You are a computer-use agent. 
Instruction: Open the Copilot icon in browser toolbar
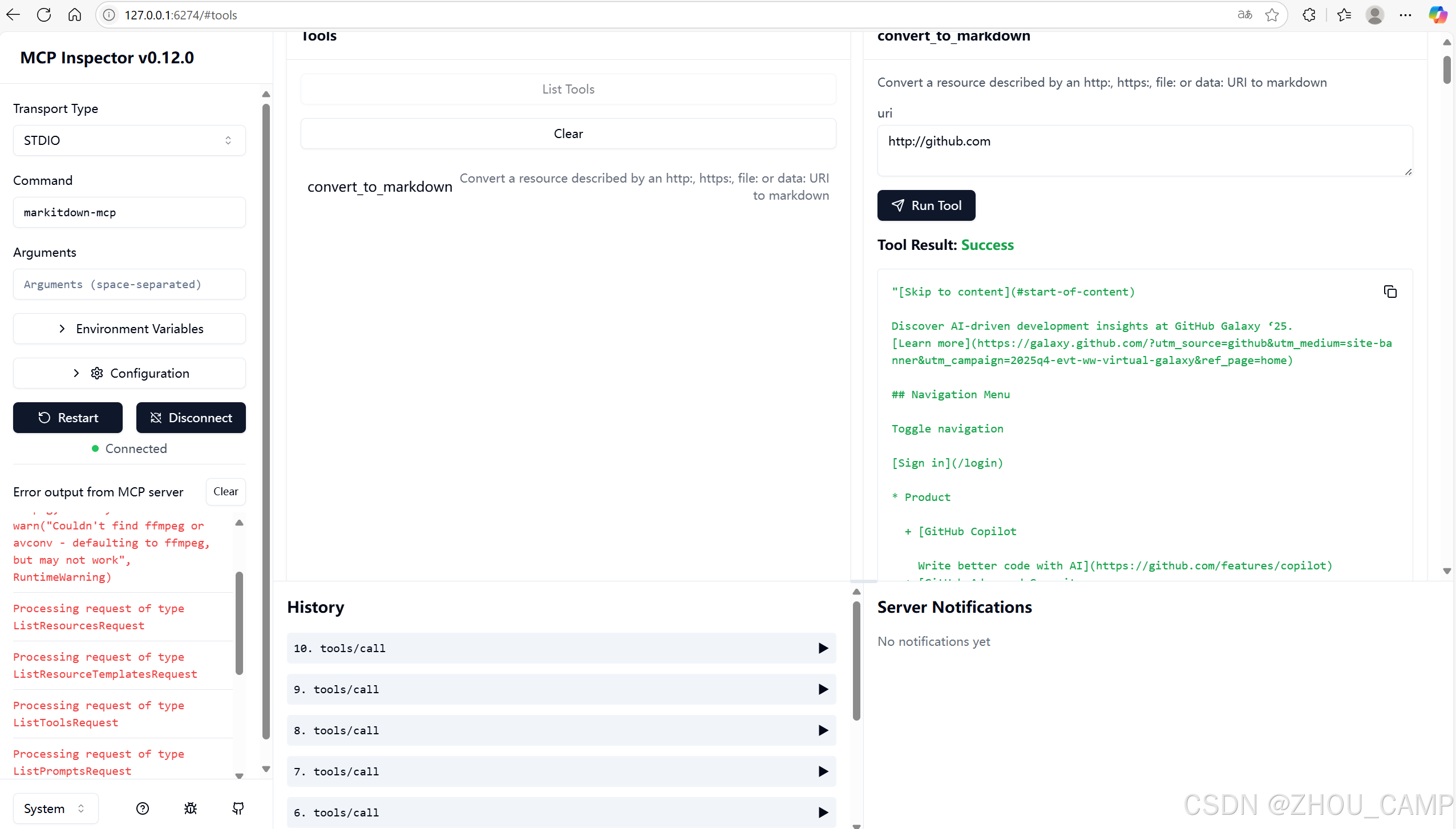[x=1437, y=15]
